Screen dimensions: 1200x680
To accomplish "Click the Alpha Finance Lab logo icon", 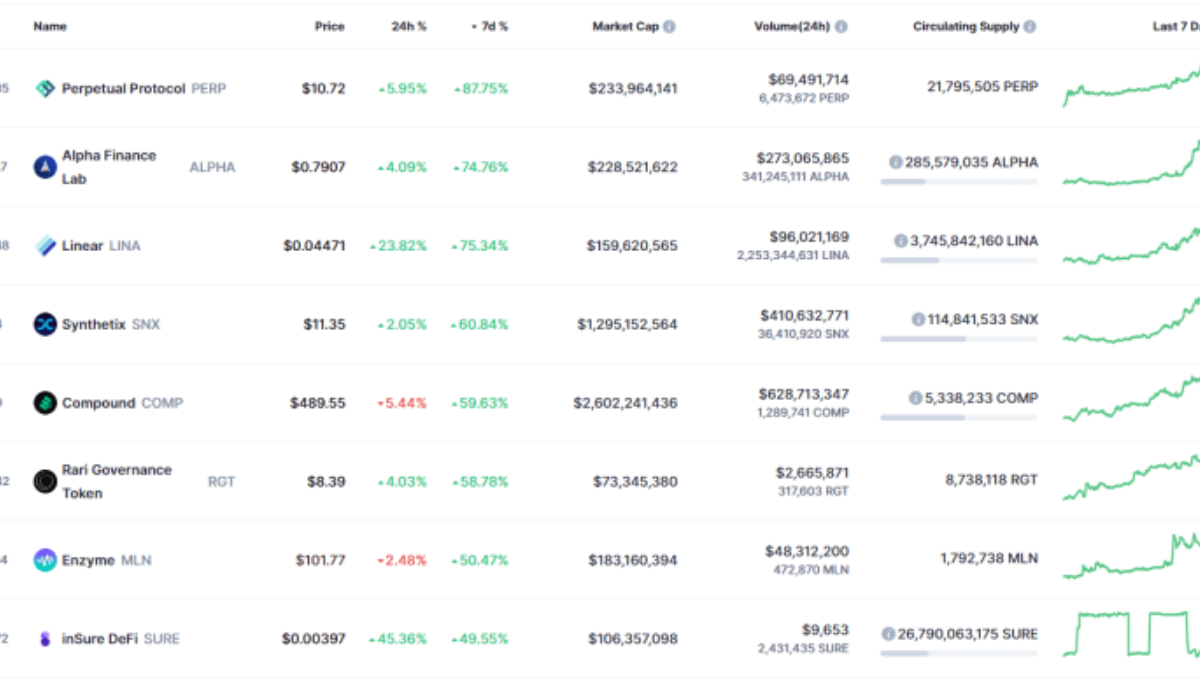I will pyautogui.click(x=45, y=167).
